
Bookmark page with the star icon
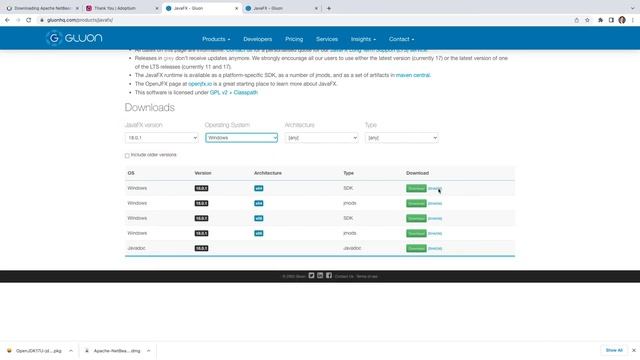tap(587, 20)
